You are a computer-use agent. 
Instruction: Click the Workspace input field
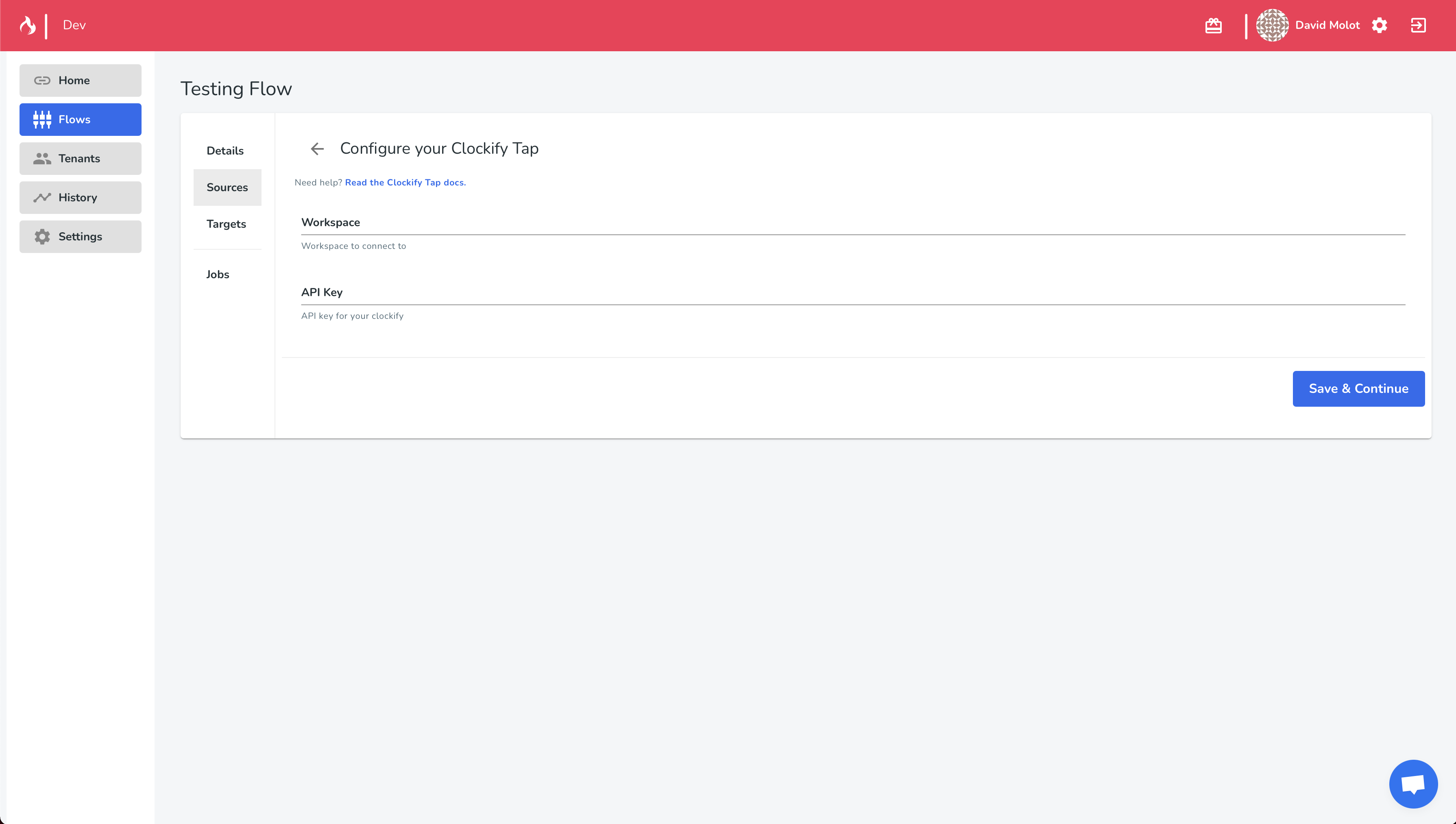pos(853,223)
